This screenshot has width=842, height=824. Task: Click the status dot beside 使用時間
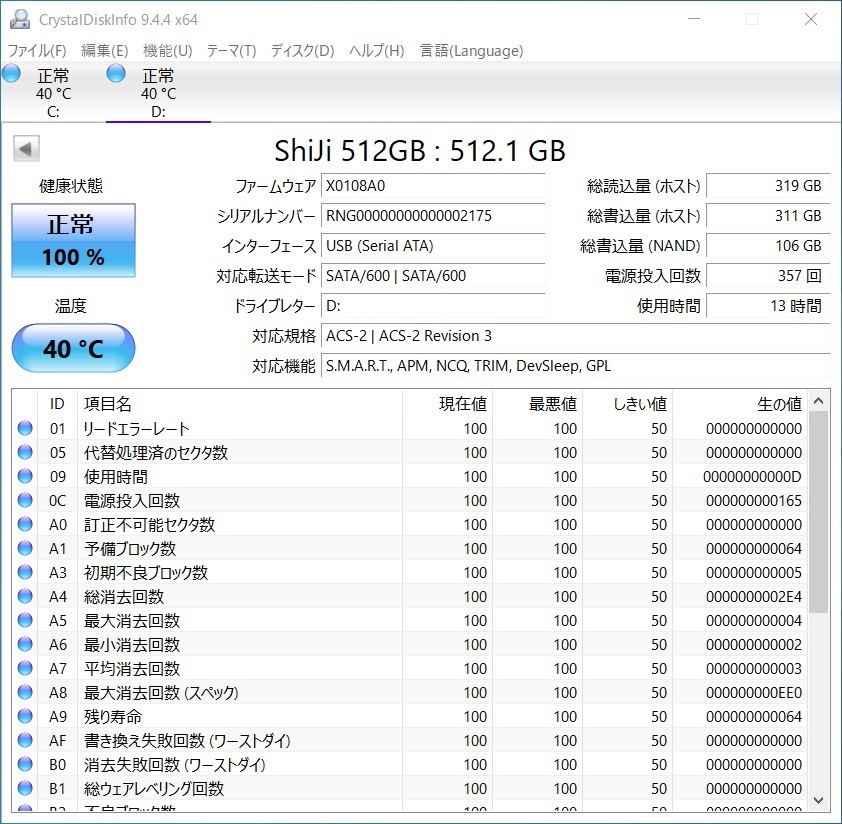coord(25,476)
